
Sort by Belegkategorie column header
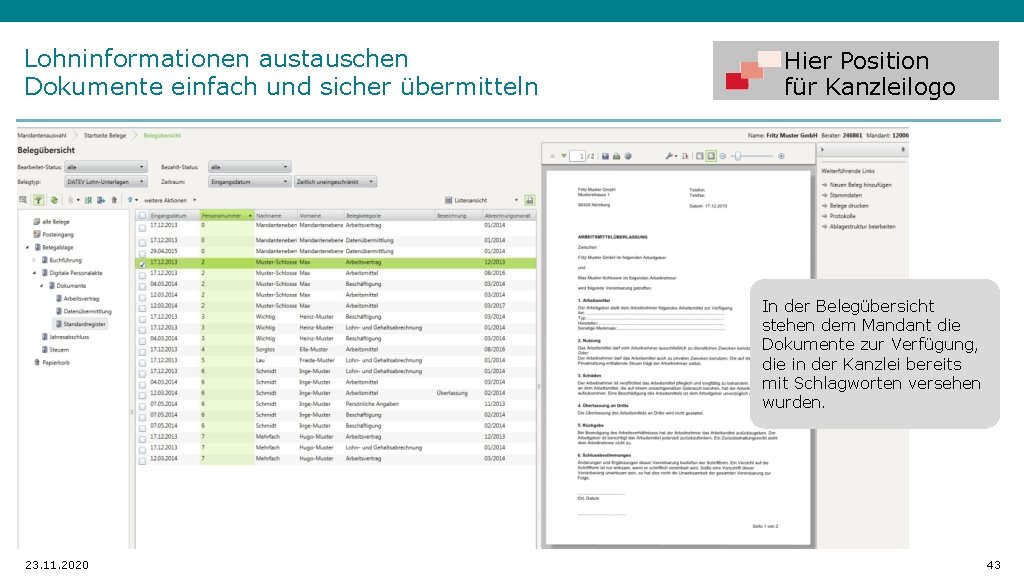coord(389,215)
